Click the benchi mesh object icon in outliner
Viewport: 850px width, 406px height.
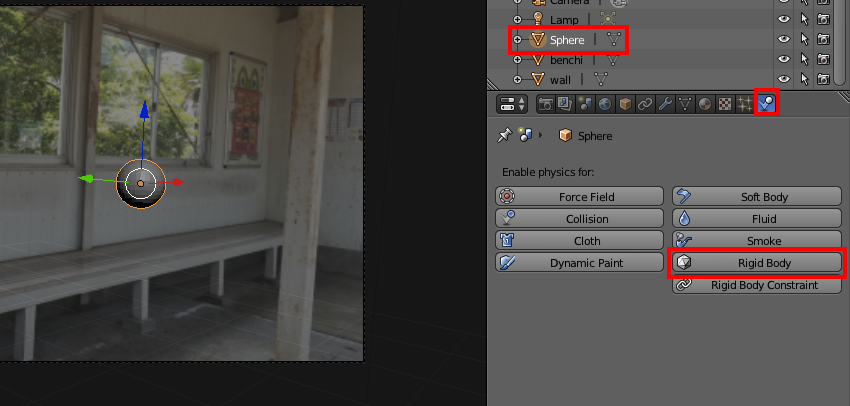tap(538, 60)
